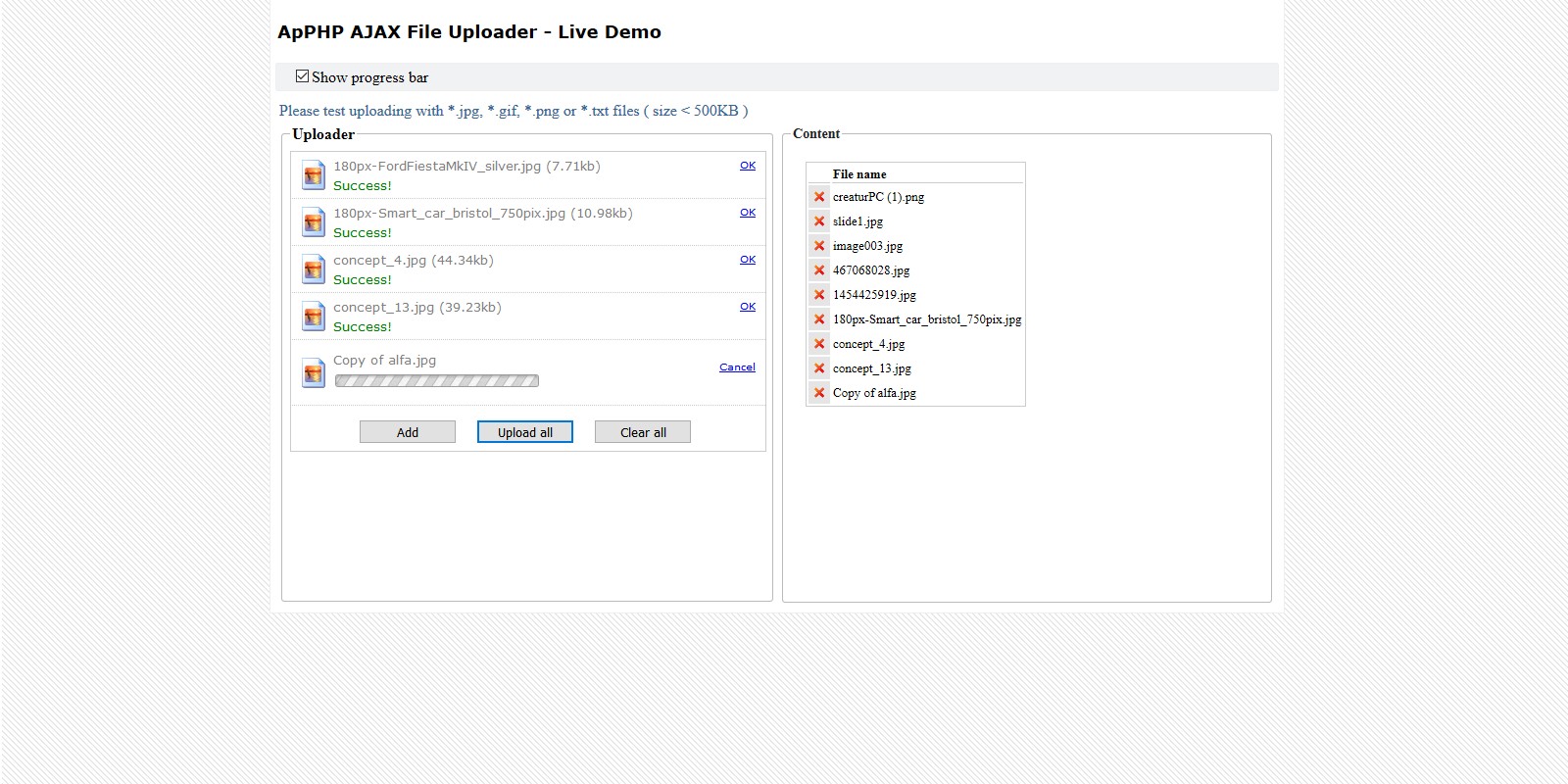
Task: Remove slide1.jpg with its red X icon
Action: (819, 221)
